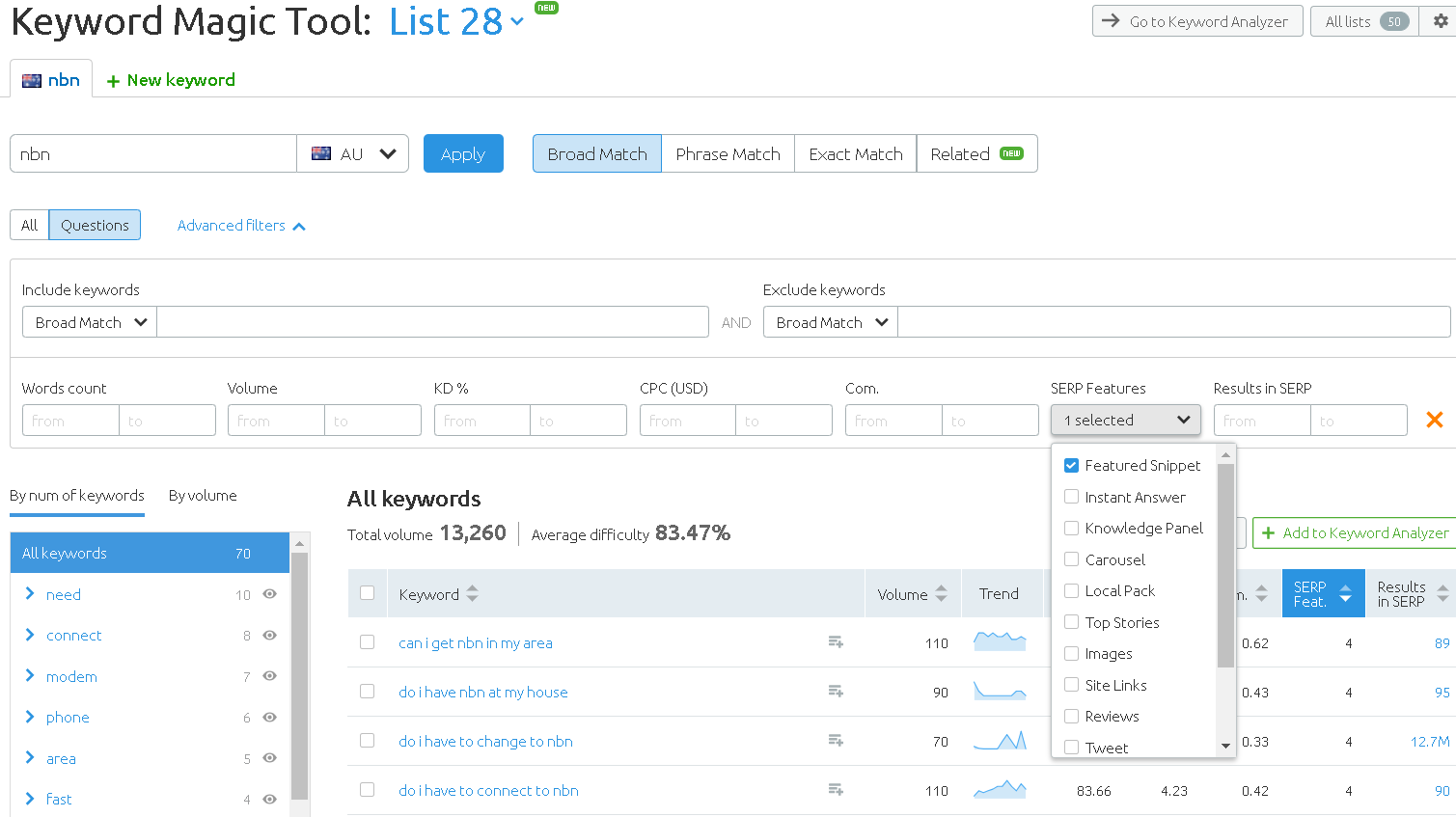
Task: Sort SERP Feat. column arrows
Action: click(1345, 594)
